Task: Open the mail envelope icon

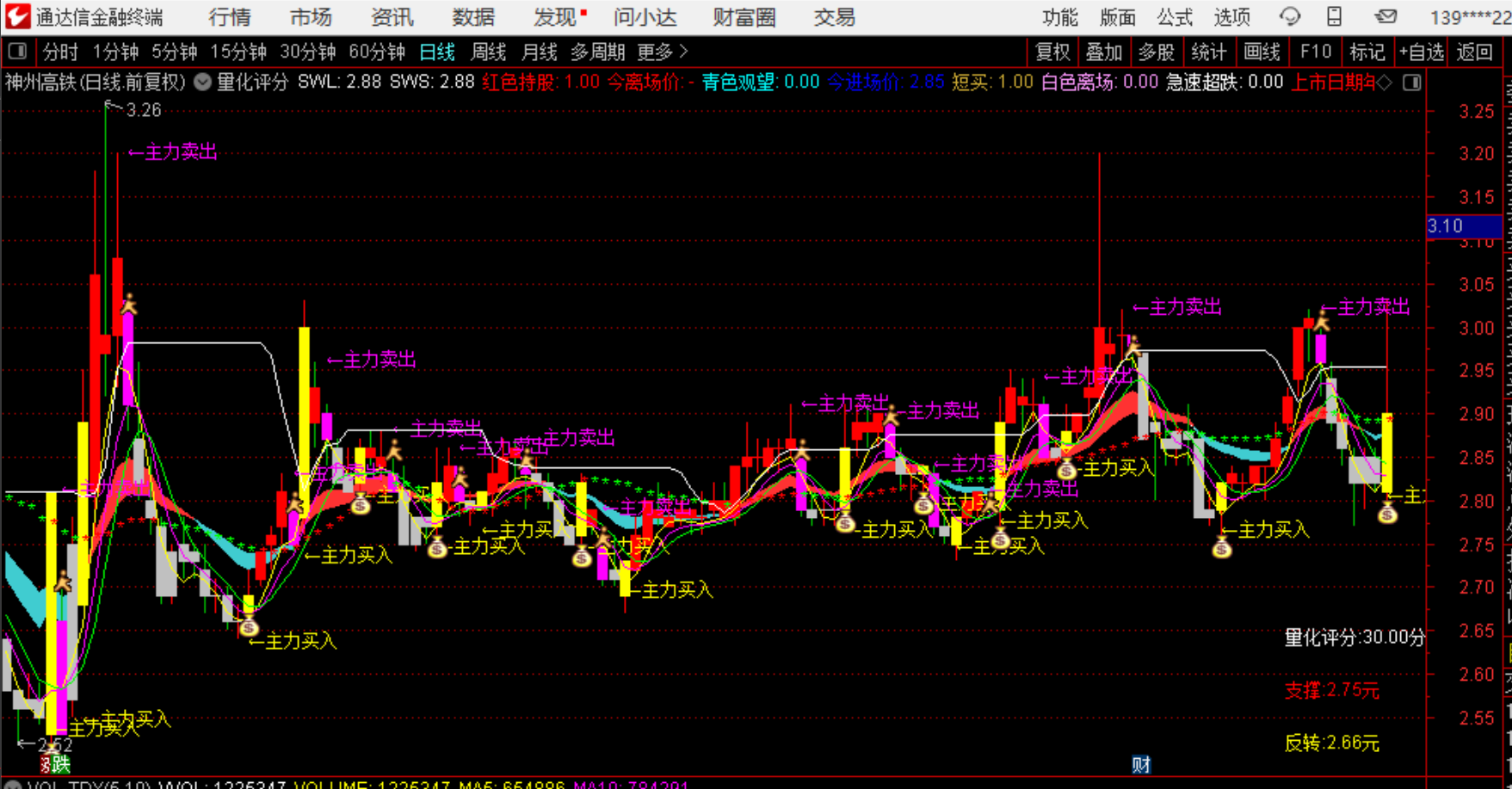Action: pyautogui.click(x=1385, y=16)
